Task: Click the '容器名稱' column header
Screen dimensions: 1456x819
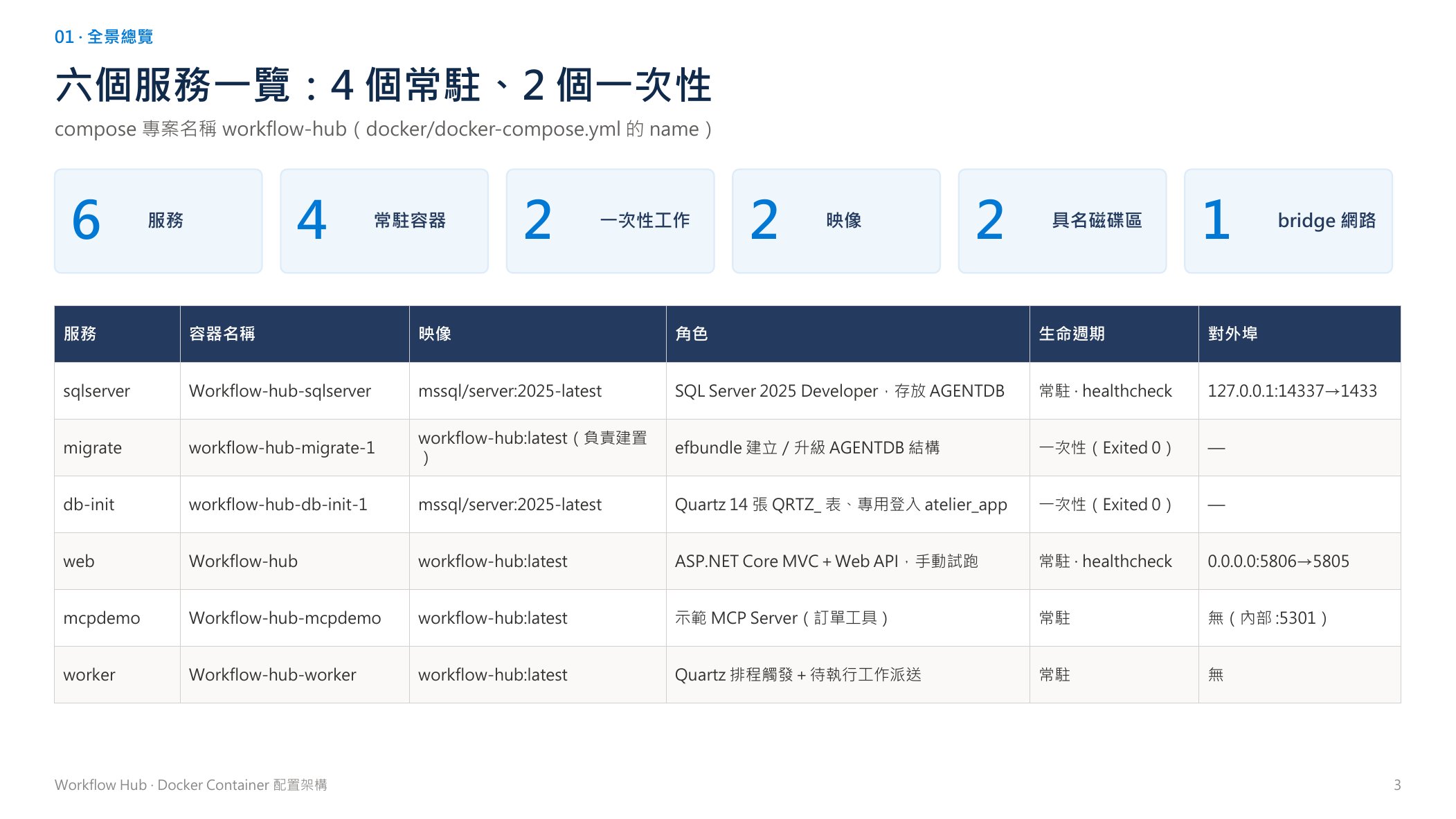Action: point(295,334)
